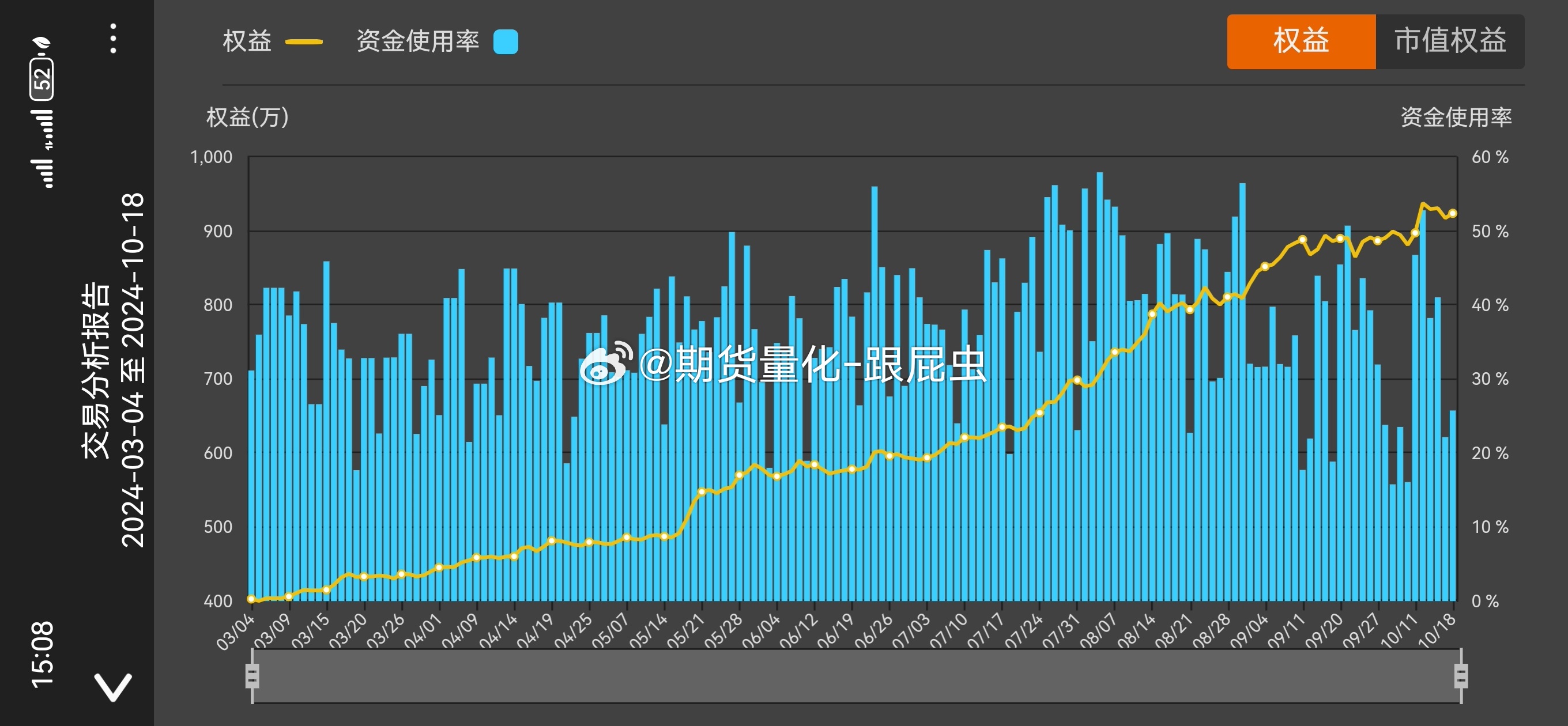
Task: Toggle the 资金使用率 blue legend
Action: click(x=436, y=41)
